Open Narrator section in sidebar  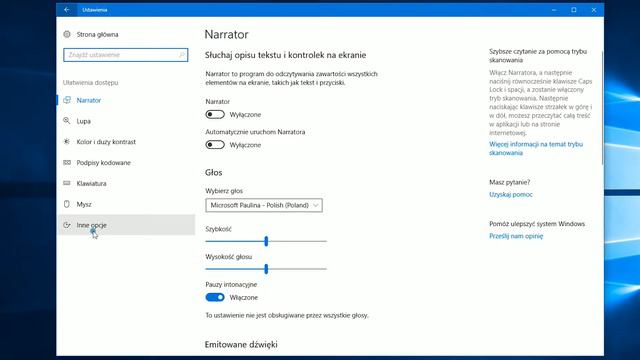coord(127,100)
